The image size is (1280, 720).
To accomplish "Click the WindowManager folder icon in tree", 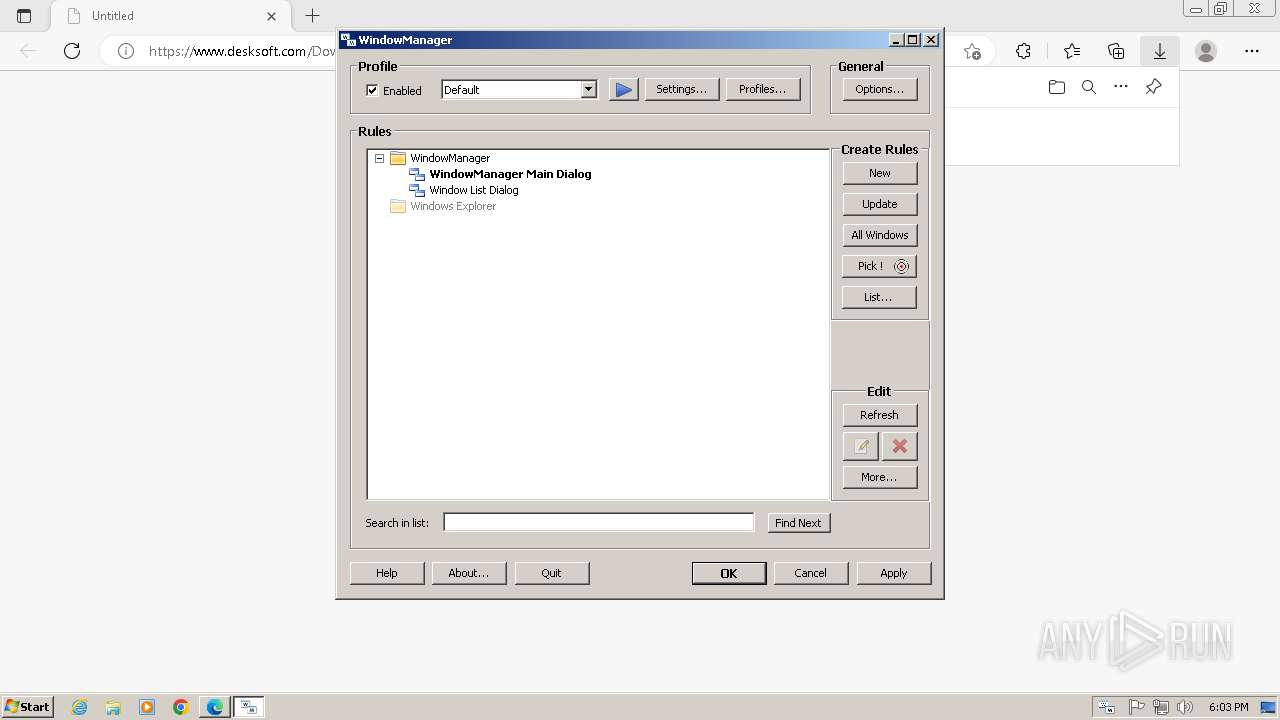I will coord(398,158).
